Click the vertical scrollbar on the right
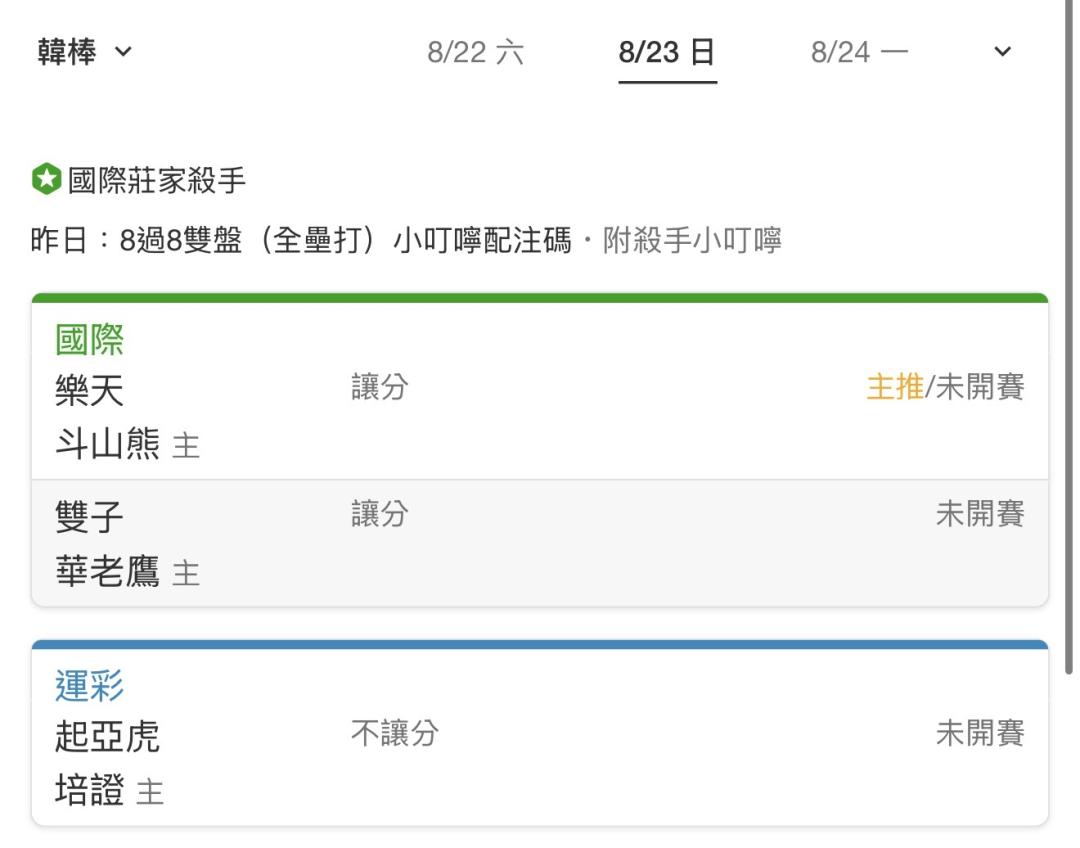 1068,338
